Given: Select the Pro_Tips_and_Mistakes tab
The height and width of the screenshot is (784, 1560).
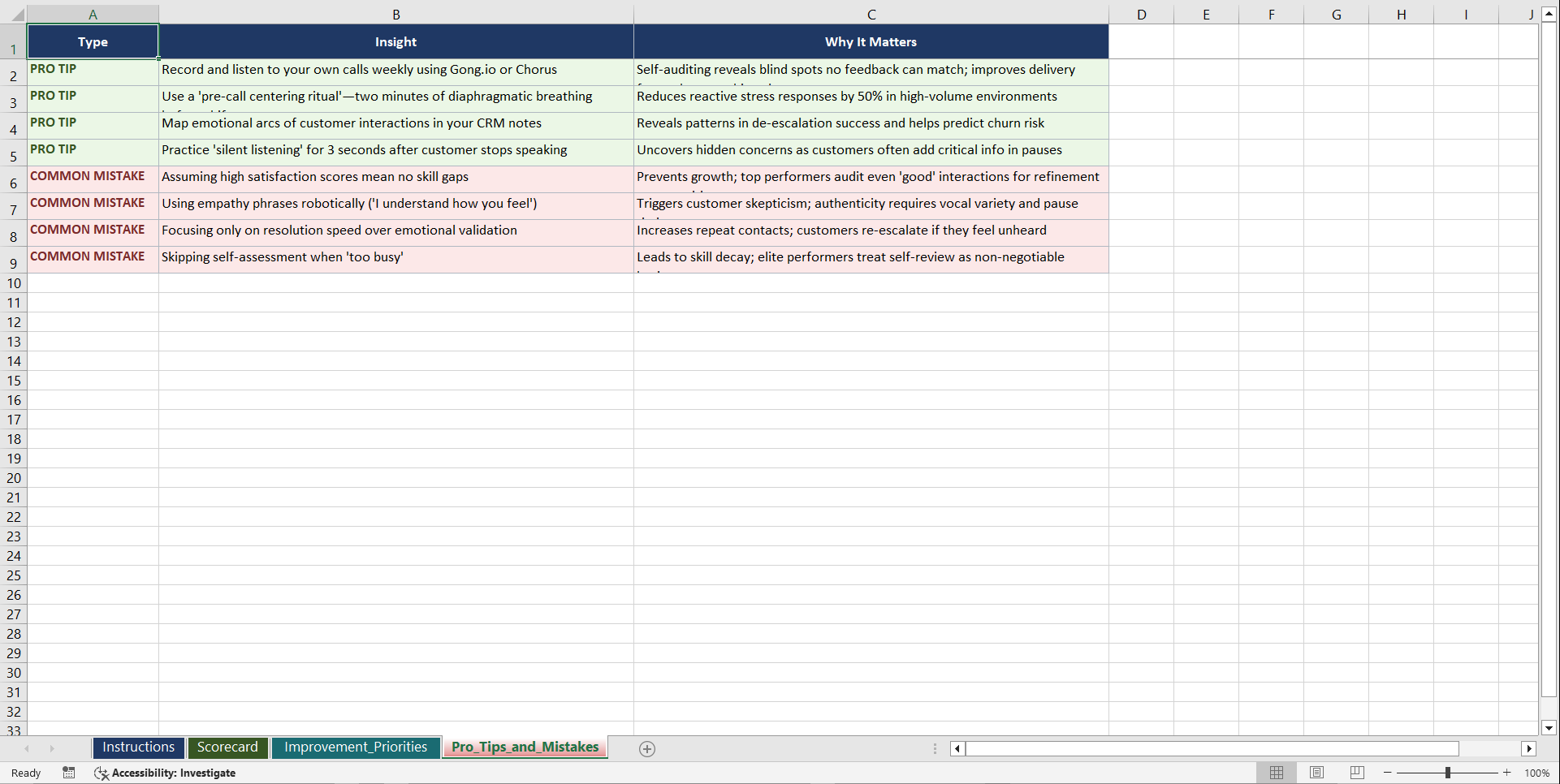Looking at the screenshot, I should point(525,747).
